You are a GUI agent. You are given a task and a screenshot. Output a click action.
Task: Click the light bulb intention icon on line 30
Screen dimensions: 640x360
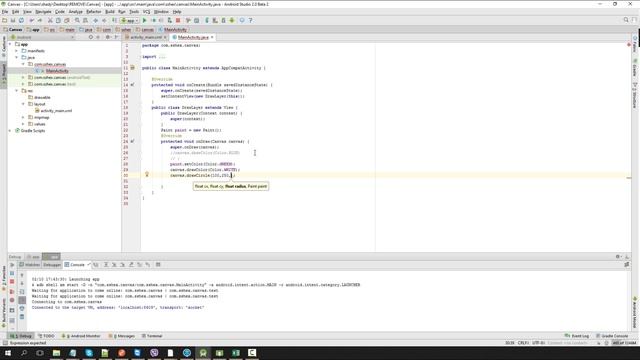(147, 175)
